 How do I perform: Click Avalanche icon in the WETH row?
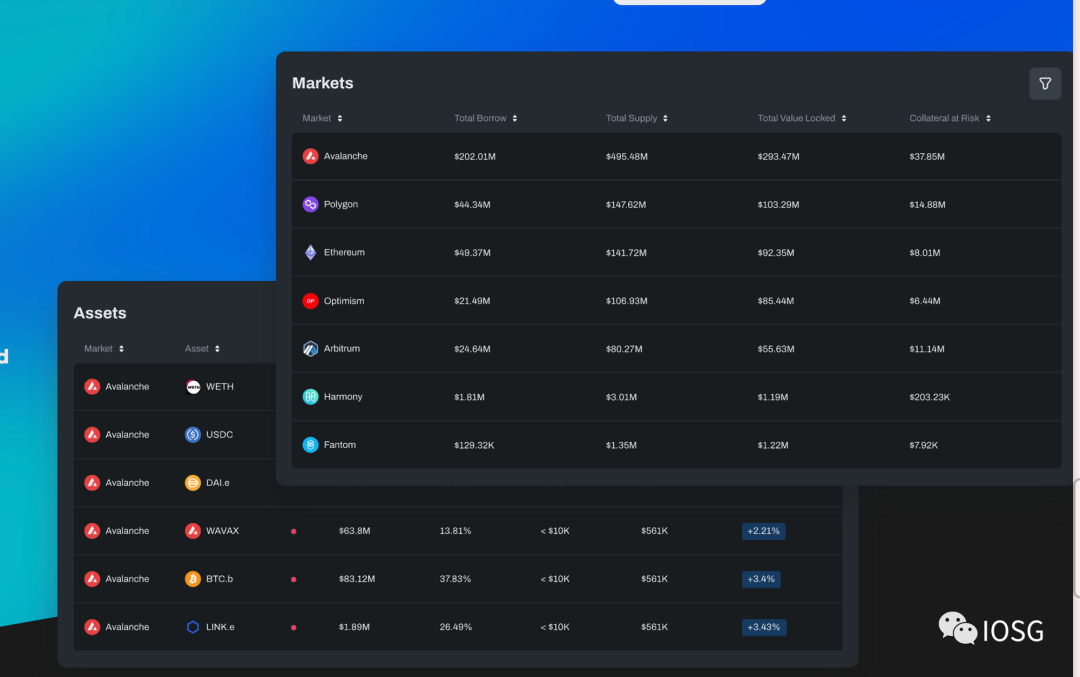click(92, 387)
